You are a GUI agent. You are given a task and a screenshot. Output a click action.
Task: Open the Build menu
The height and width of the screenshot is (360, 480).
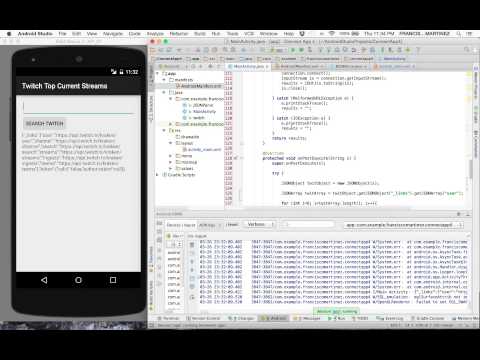tap(200, 34)
